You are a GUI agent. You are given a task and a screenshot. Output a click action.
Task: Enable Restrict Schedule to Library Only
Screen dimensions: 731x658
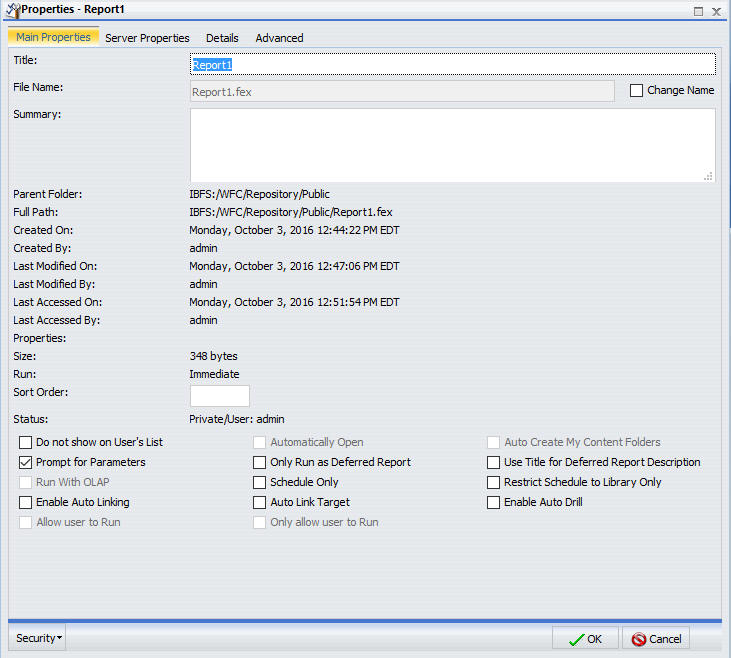[493, 482]
